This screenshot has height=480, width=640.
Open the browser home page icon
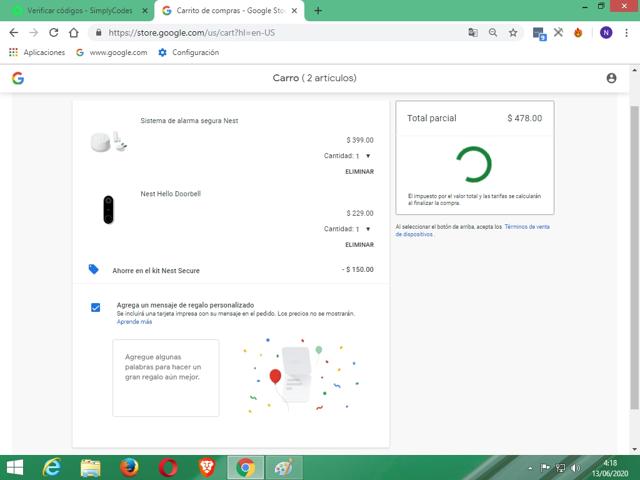click(73, 33)
